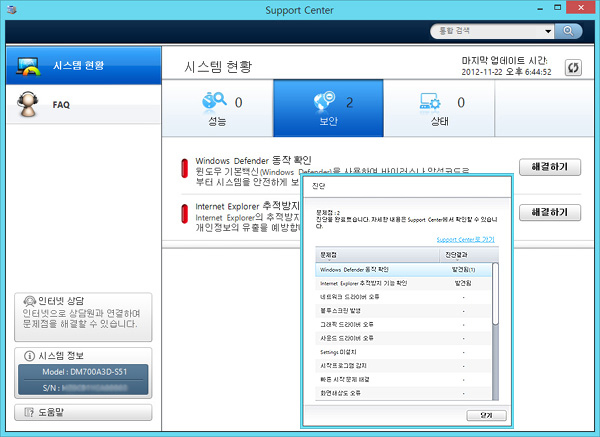The height and width of the screenshot is (437, 600).
Task: Select the 화면해상도 오류 row
Action: 403,393
